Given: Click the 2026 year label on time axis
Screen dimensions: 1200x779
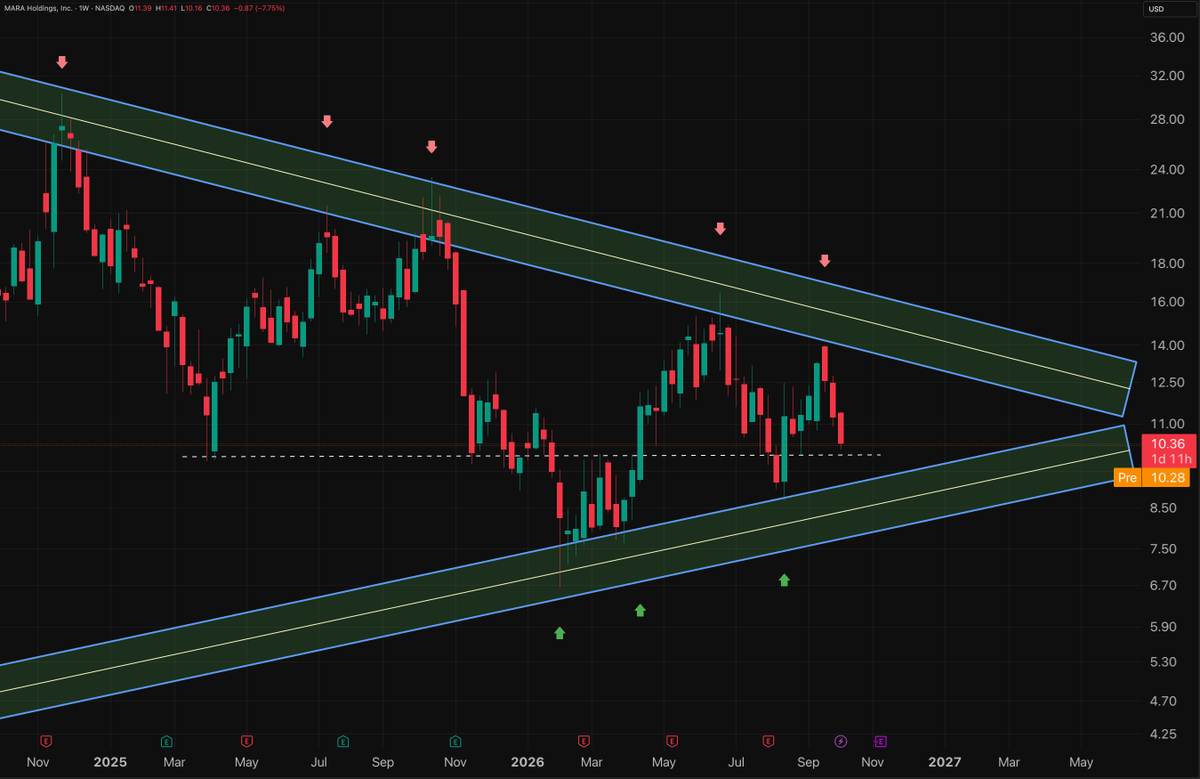Looking at the screenshot, I should tap(527, 763).
